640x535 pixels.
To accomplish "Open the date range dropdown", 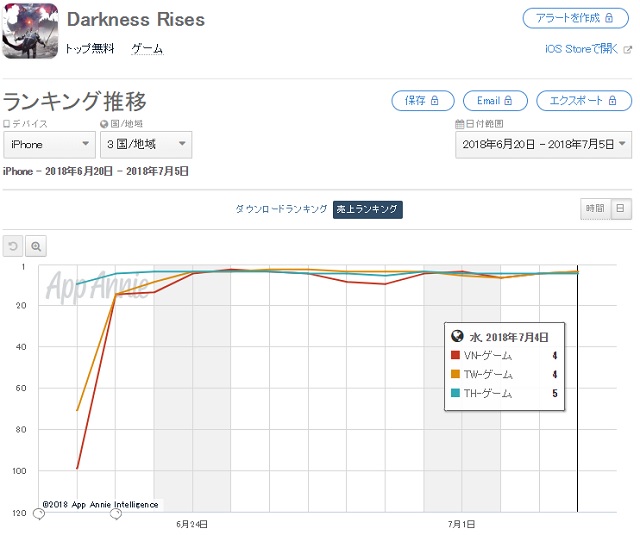I will pos(543,145).
